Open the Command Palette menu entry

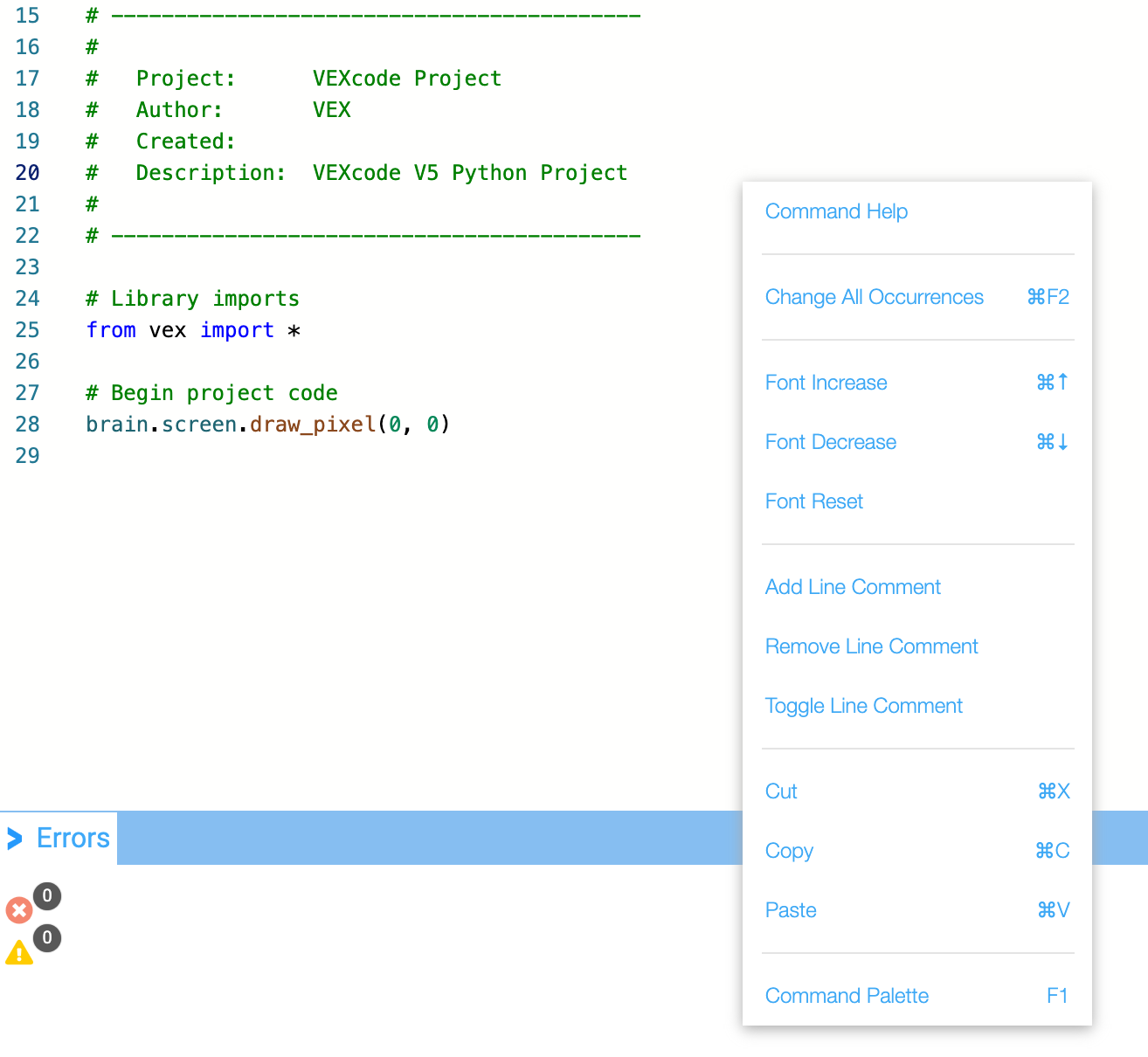tap(846, 996)
